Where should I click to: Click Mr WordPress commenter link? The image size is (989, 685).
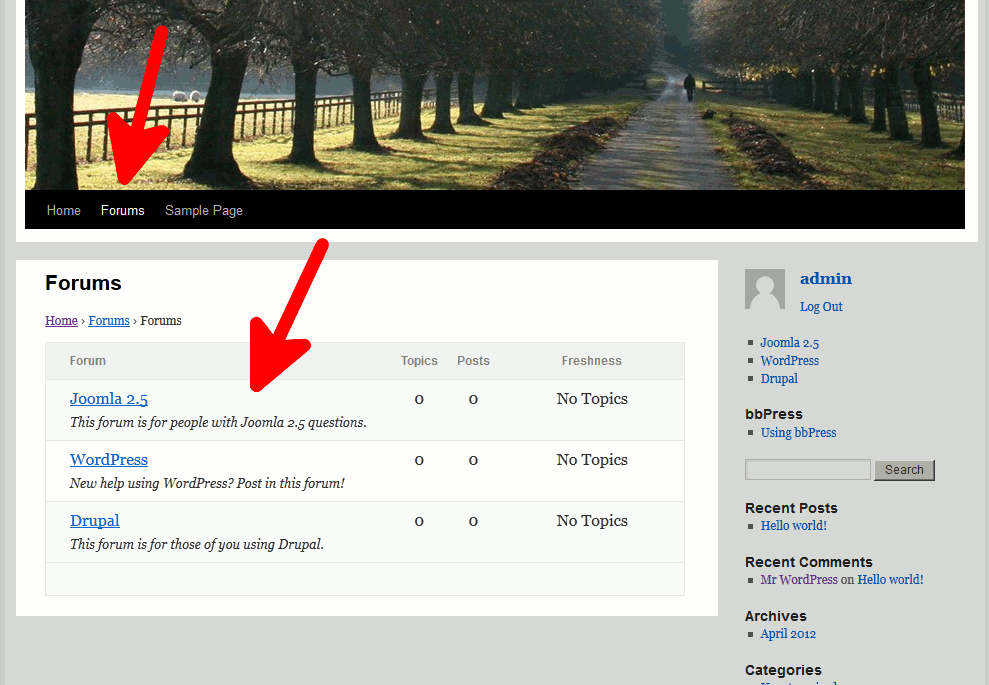[x=799, y=580]
